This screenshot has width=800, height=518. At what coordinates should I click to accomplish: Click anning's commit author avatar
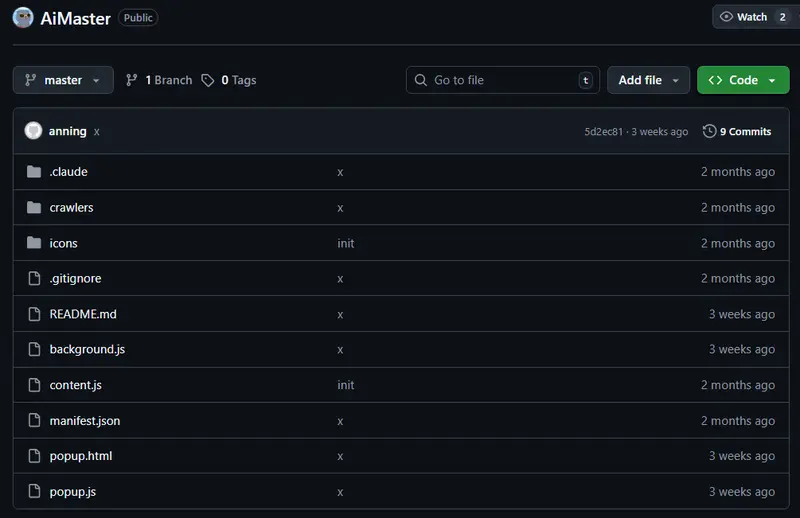click(x=33, y=131)
